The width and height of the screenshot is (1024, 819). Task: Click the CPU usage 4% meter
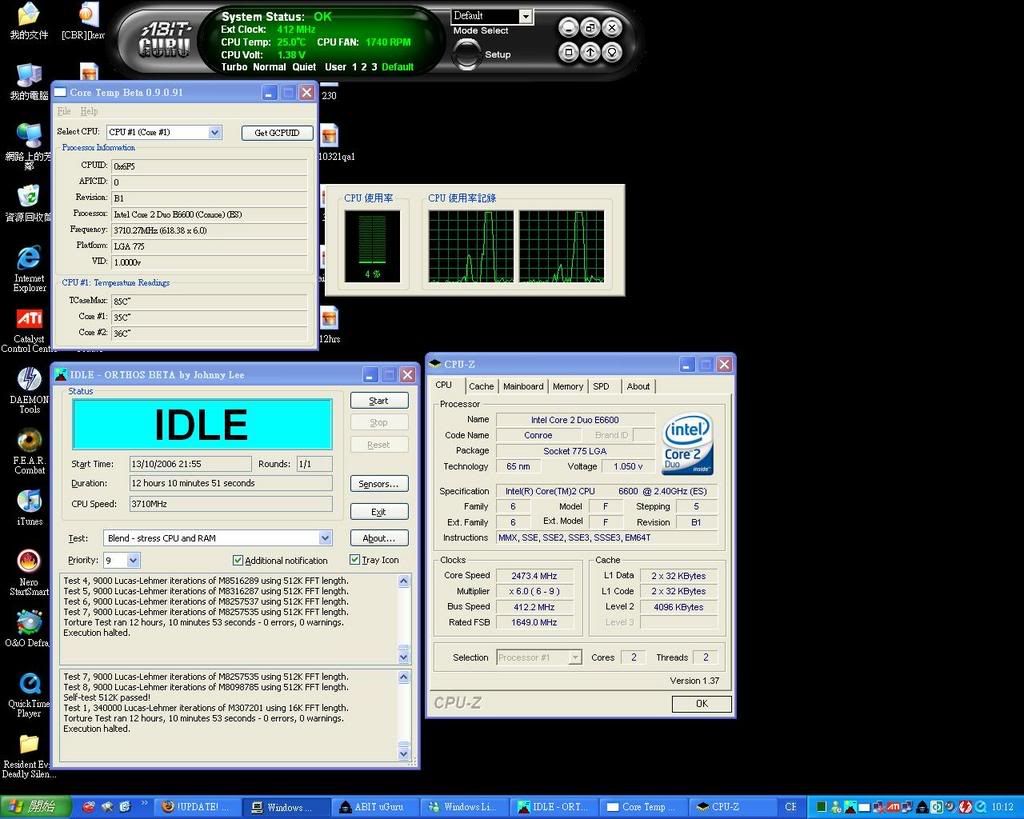tap(372, 246)
